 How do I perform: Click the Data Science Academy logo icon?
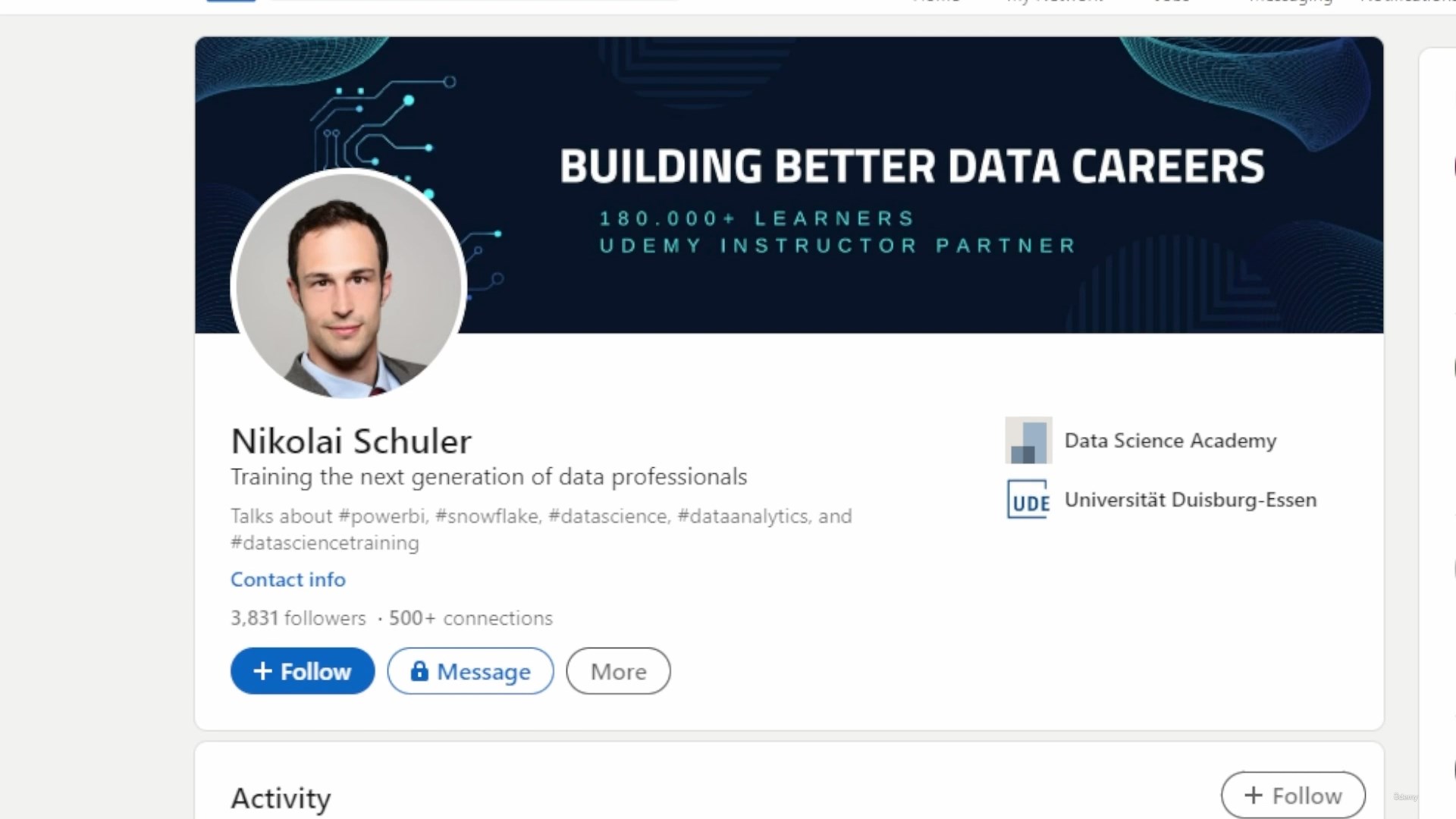[x=1028, y=440]
